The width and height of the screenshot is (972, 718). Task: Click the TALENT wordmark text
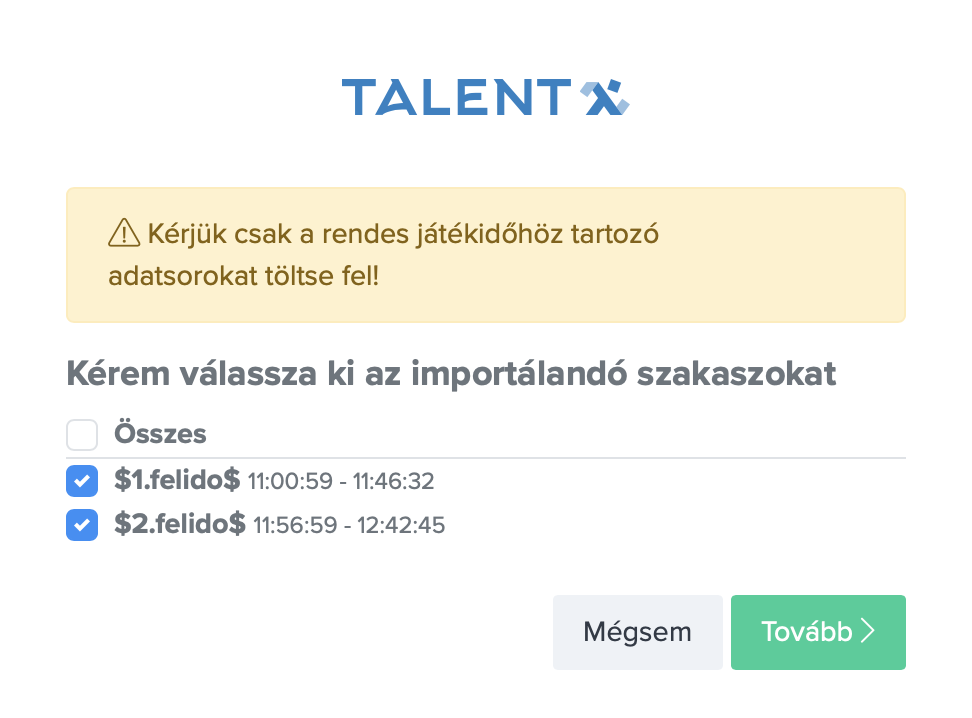point(455,97)
